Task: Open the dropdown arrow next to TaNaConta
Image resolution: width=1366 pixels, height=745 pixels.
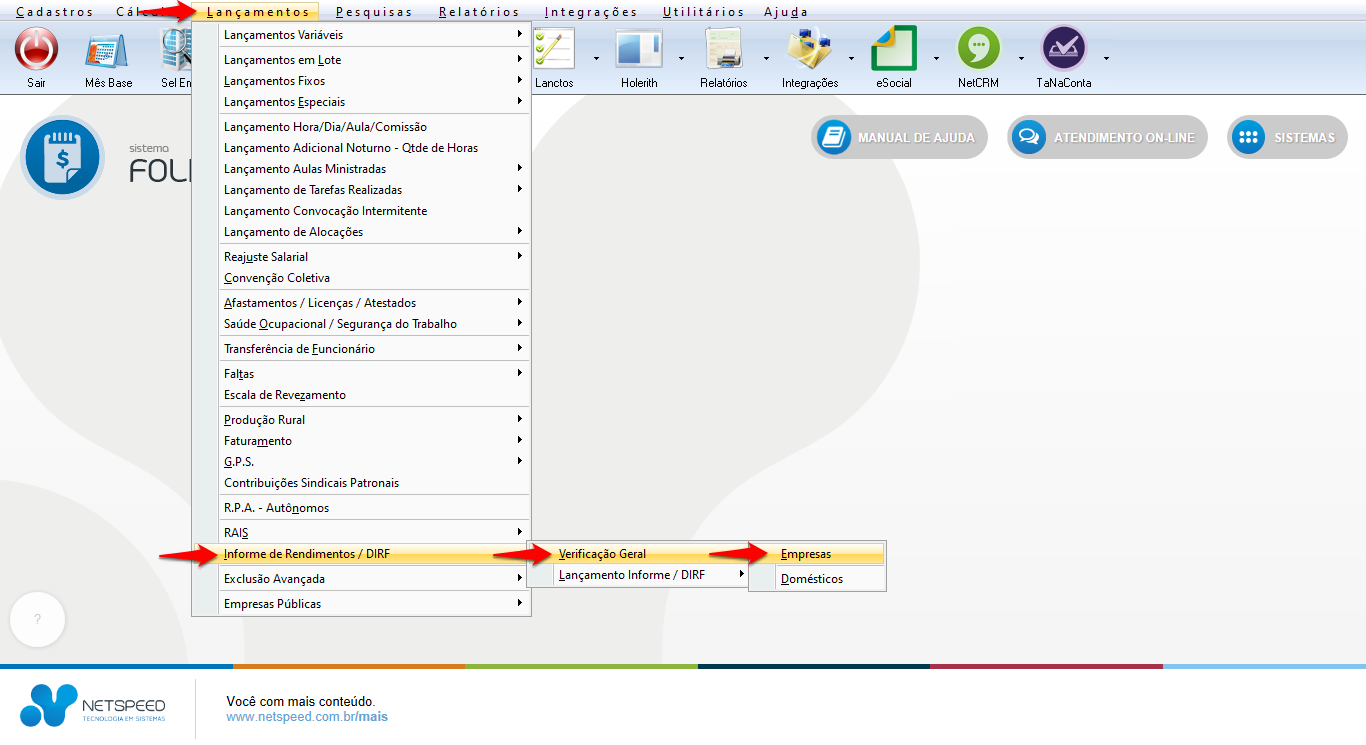Action: point(1106,58)
